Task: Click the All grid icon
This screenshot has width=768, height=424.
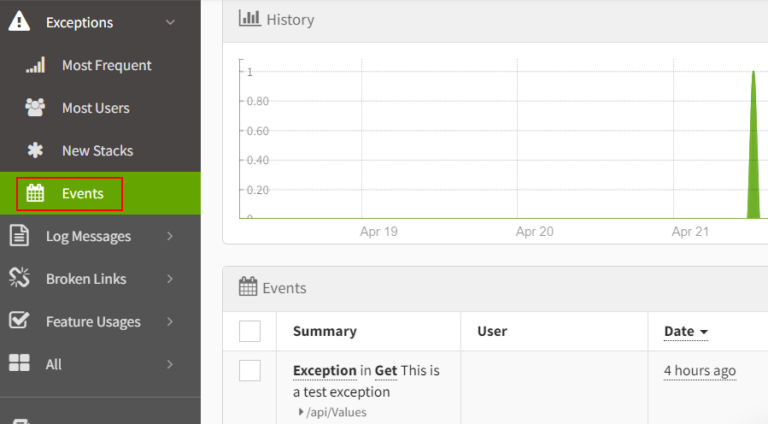Action: pos(19,364)
